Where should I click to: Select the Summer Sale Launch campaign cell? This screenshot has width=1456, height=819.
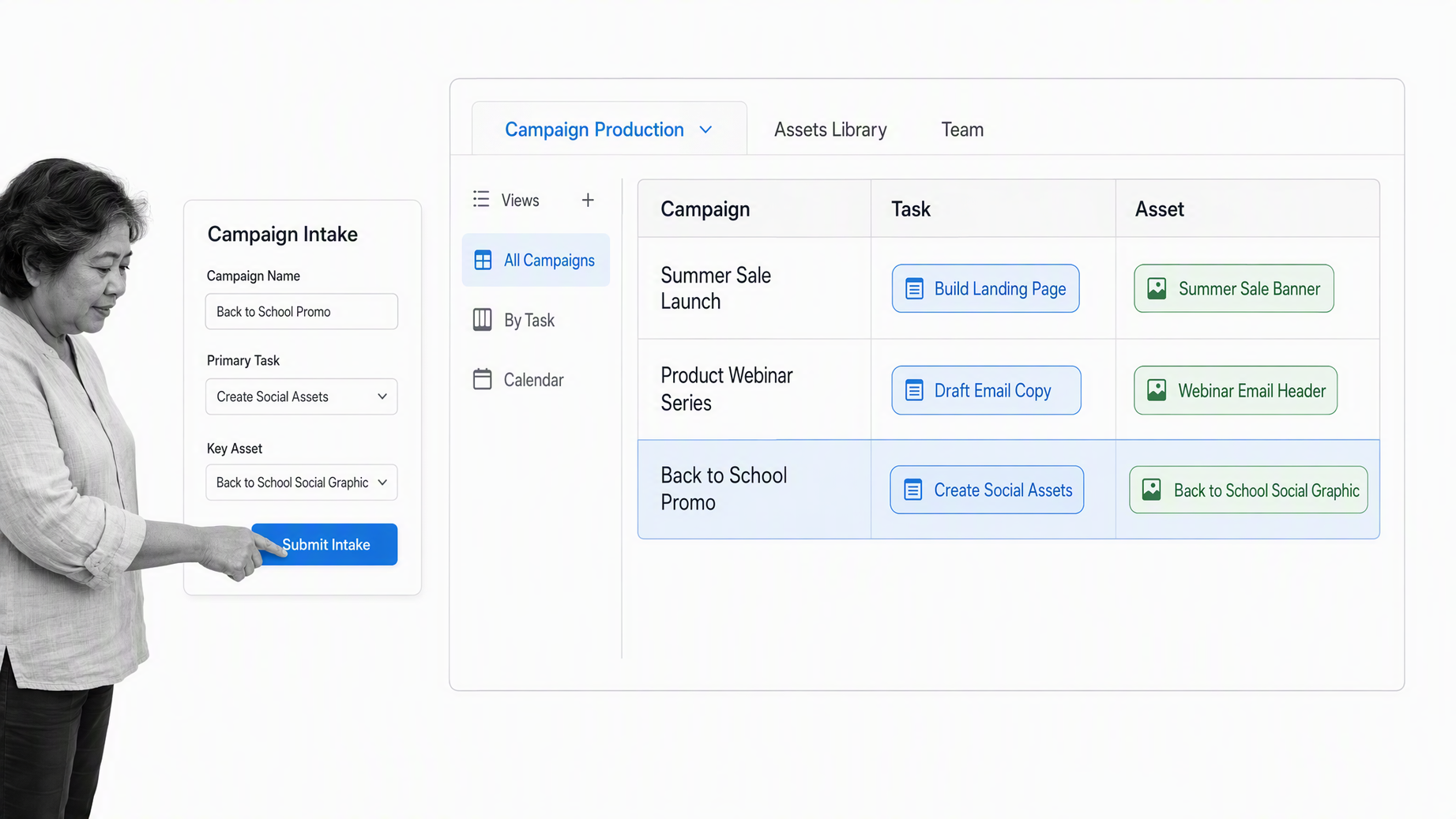pyautogui.click(x=754, y=288)
